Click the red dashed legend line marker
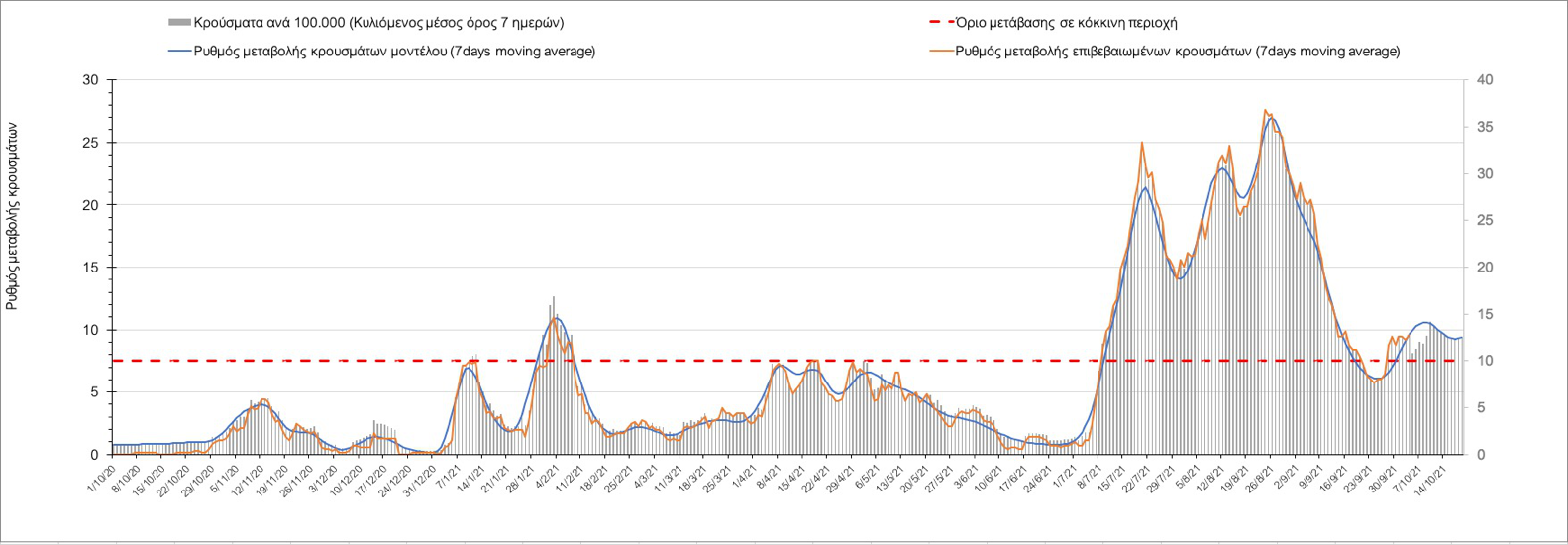Image resolution: width=1568 pixels, height=545 pixels. 937,22
